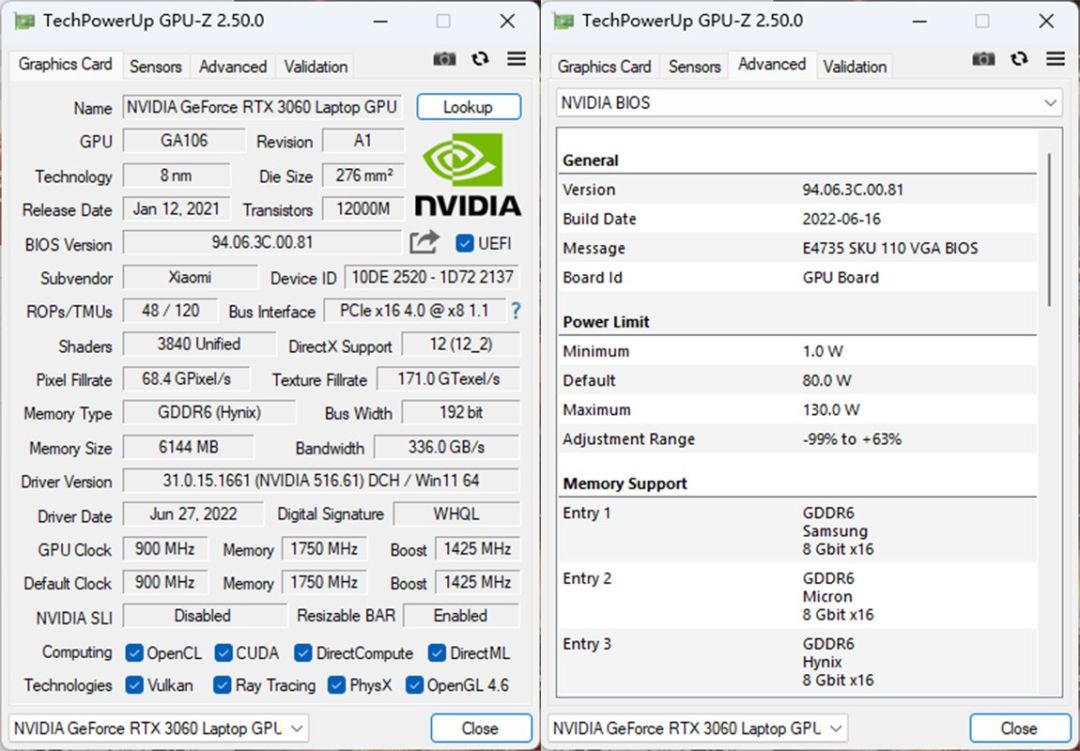The height and width of the screenshot is (751, 1080).
Task: Take screenshot with camera icon in right window
Action: point(984,59)
